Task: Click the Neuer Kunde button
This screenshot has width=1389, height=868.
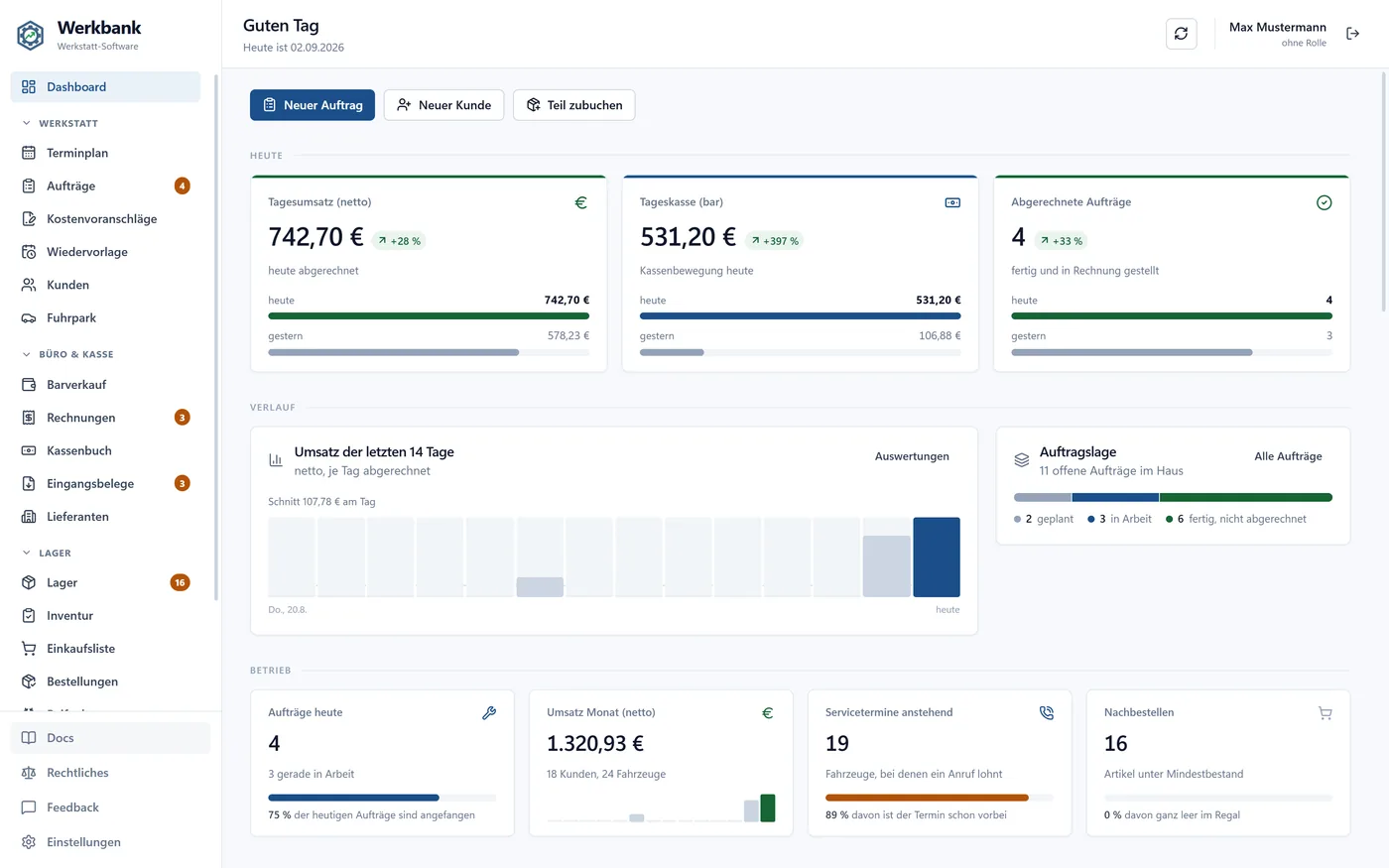Action: point(443,105)
